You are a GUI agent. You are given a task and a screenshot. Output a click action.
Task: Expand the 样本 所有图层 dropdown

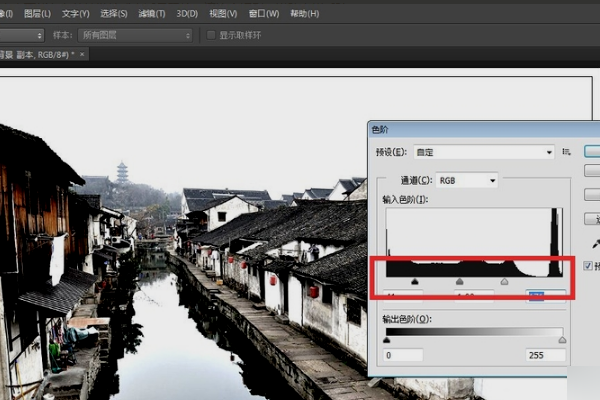coord(136,35)
